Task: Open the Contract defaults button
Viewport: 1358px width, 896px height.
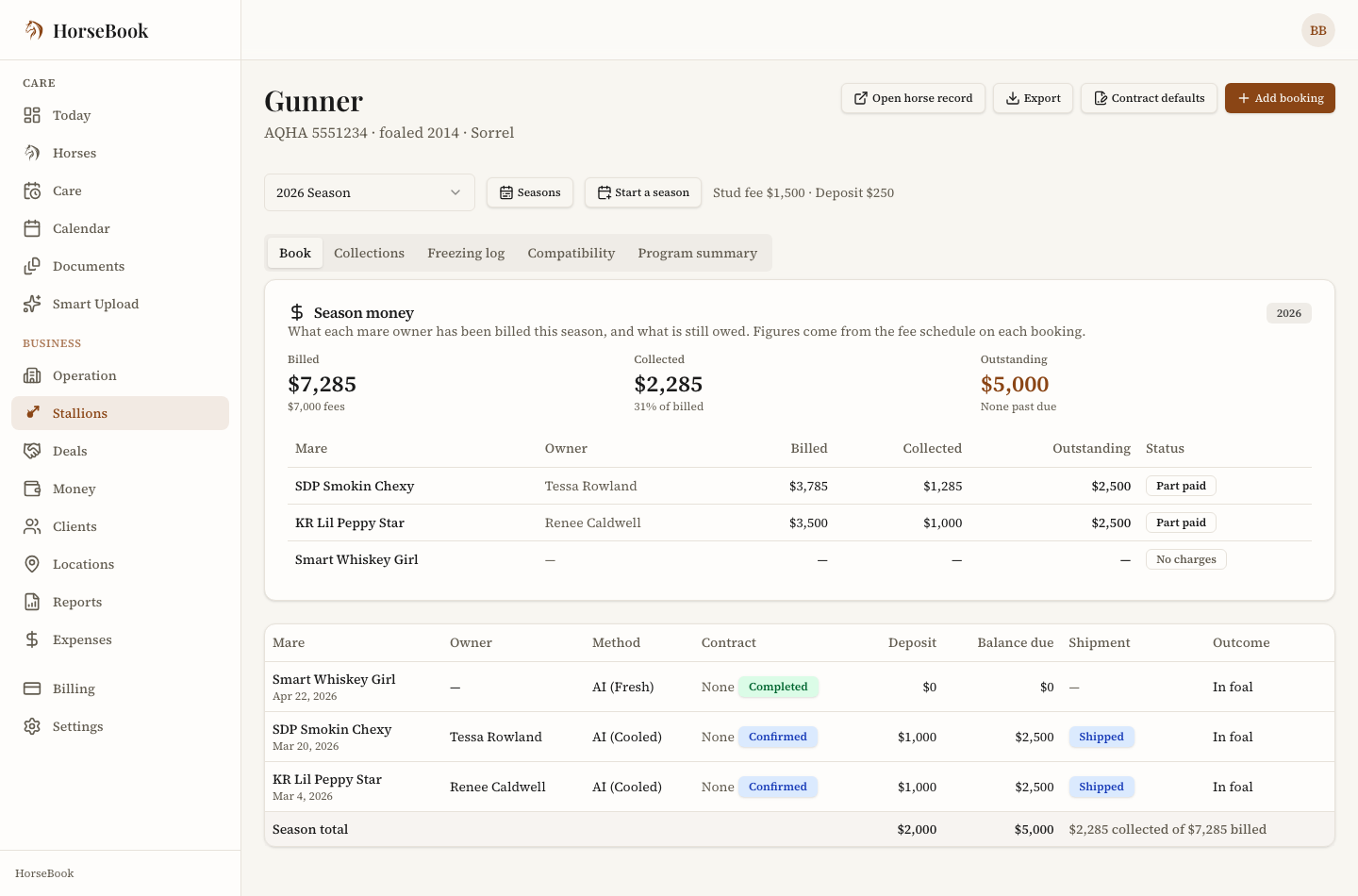Action: pyautogui.click(x=1149, y=98)
